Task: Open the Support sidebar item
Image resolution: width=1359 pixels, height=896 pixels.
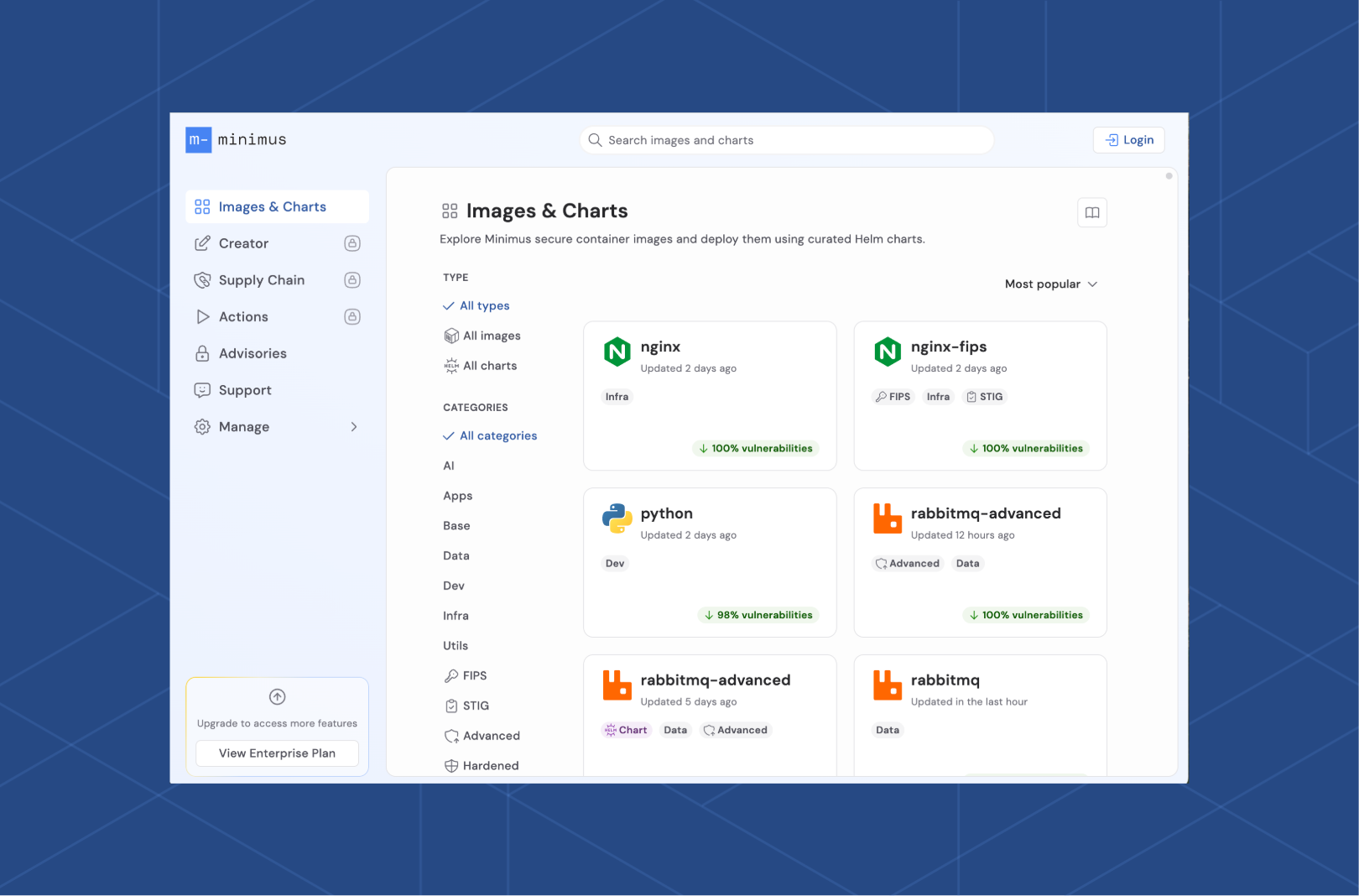Action: coord(277,390)
